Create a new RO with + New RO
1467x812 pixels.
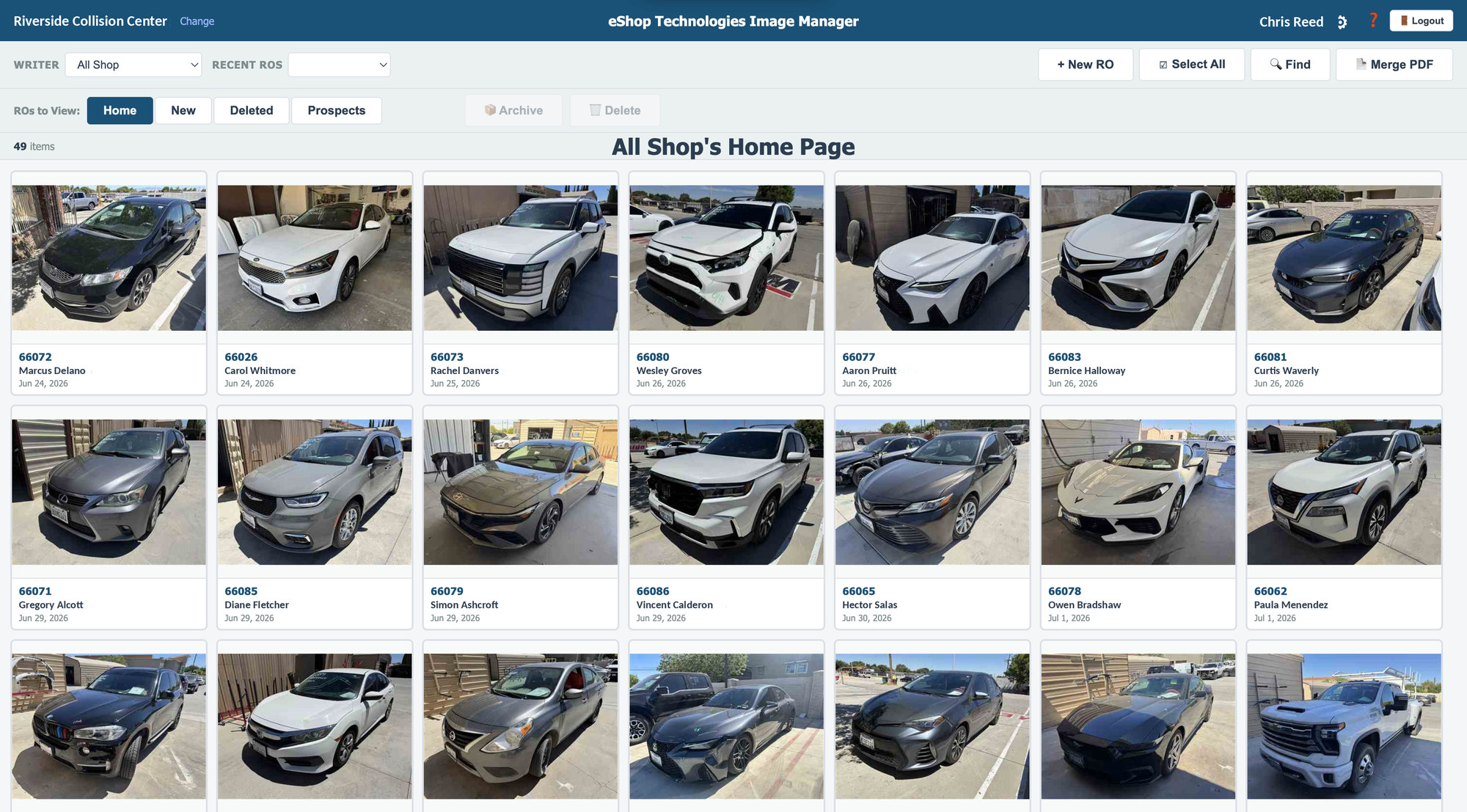click(1085, 65)
